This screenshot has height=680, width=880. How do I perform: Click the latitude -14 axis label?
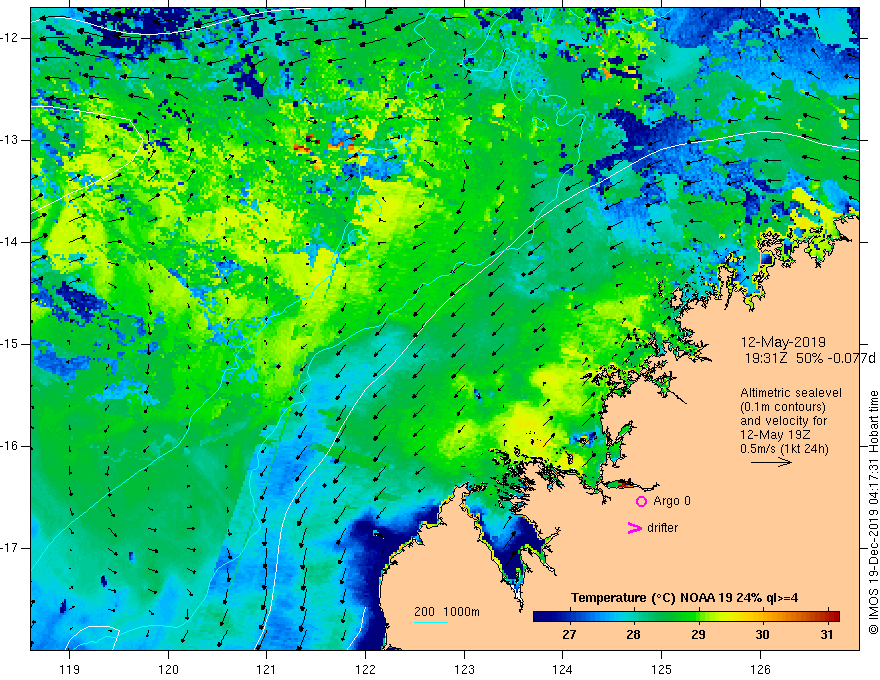[x=10, y=242]
